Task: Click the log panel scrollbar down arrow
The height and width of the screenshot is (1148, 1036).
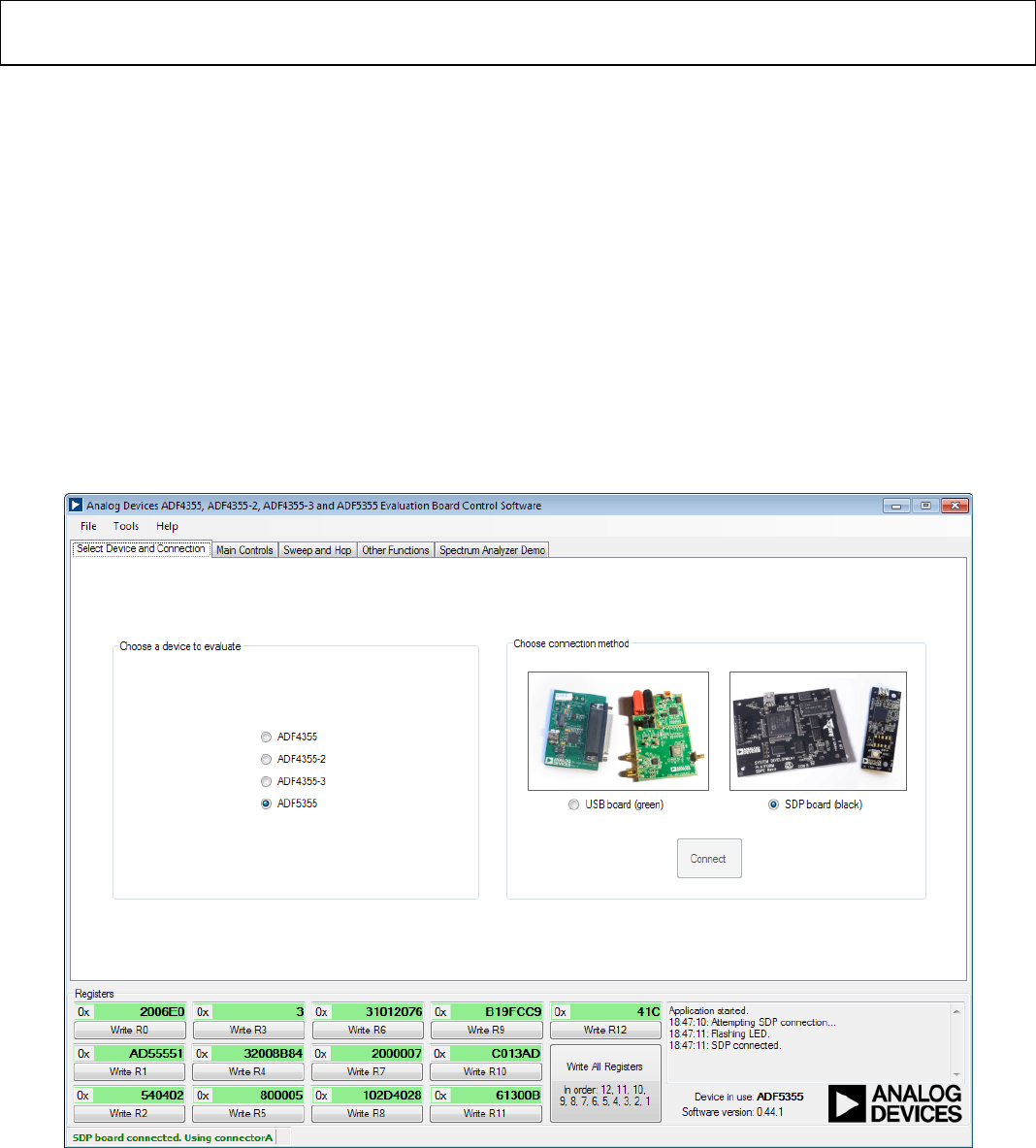Action: [x=957, y=1073]
